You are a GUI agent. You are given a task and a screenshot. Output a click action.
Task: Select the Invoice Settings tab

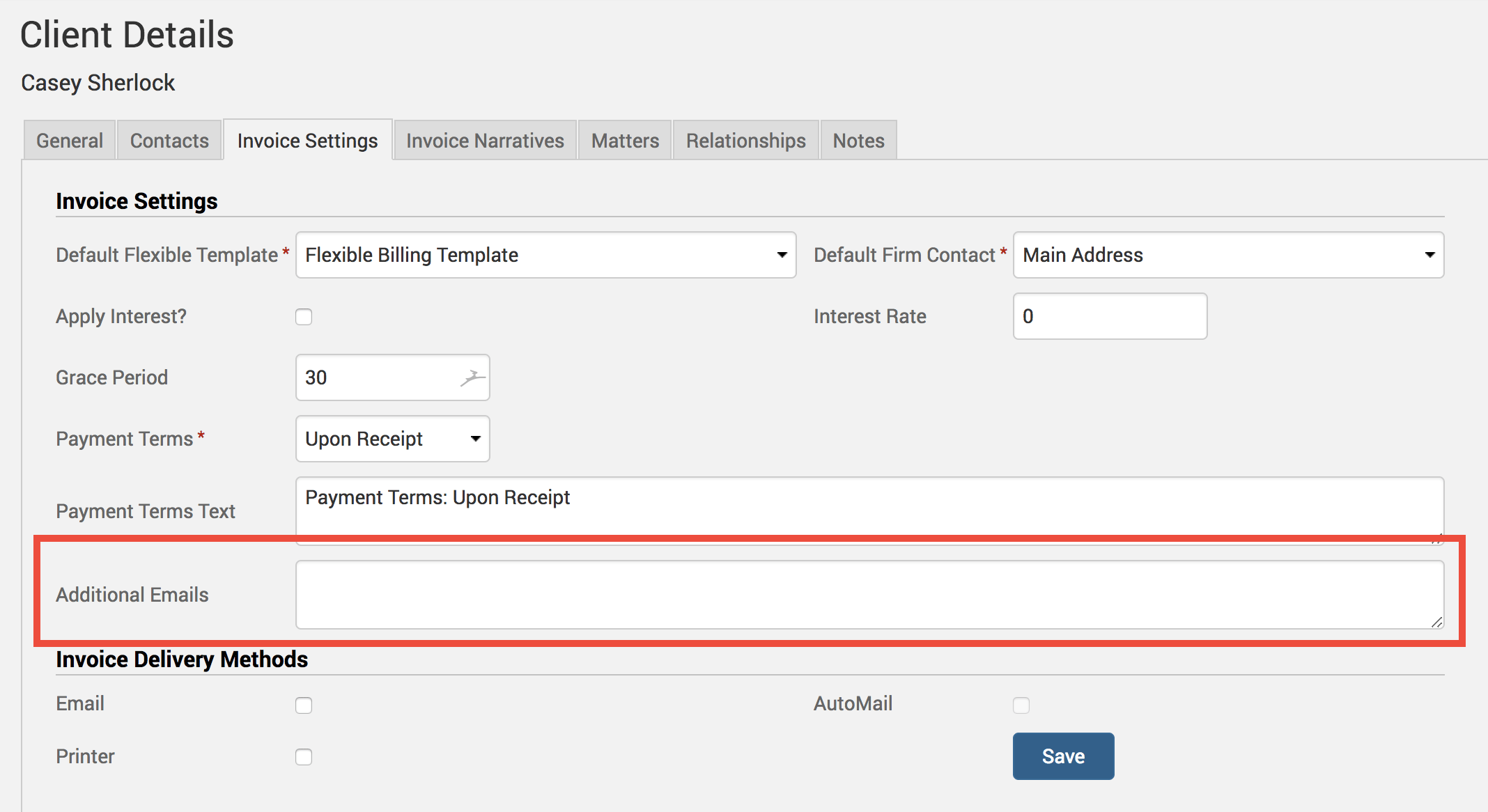point(307,141)
